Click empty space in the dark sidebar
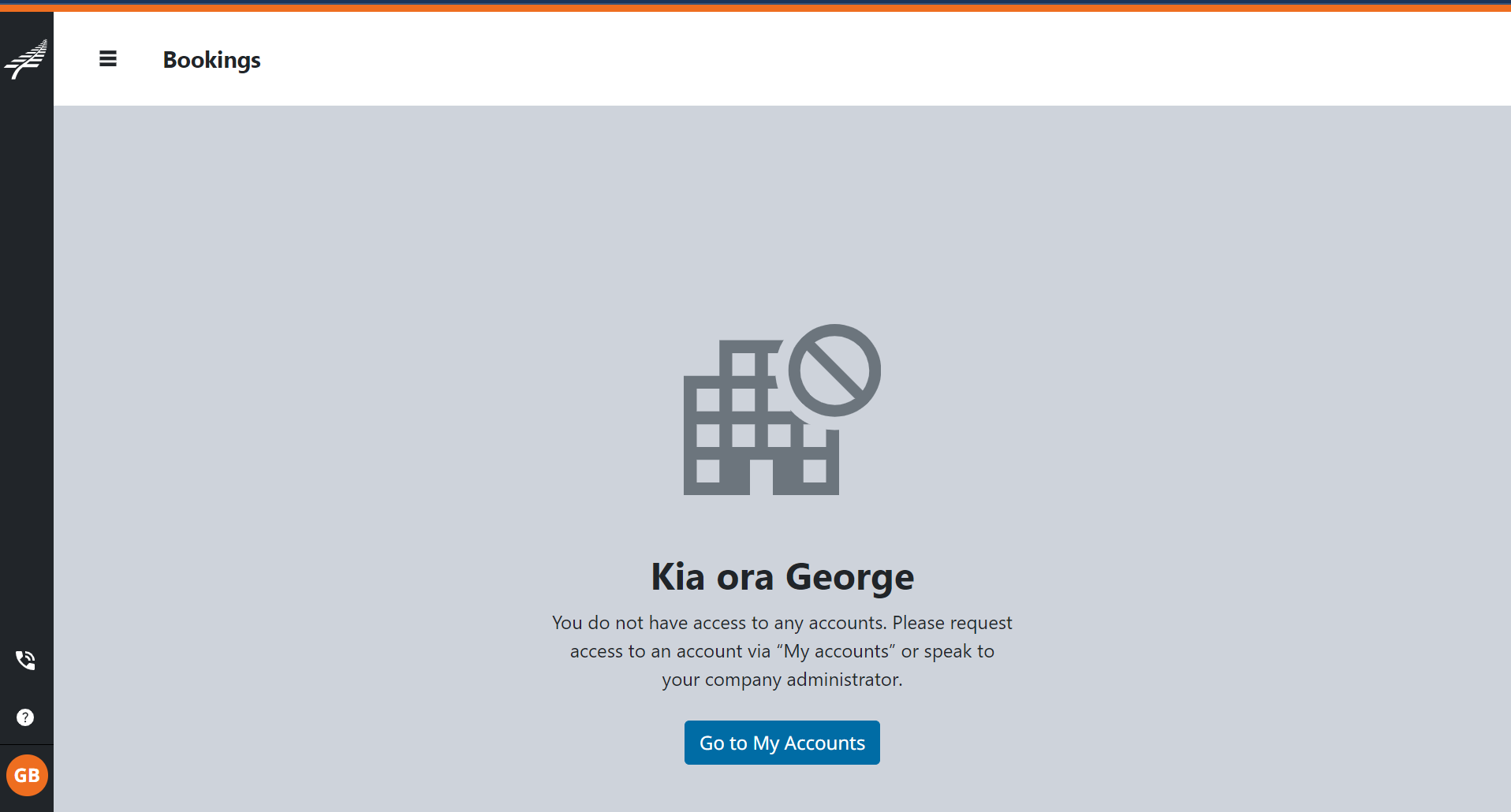Viewport: 1511px width, 812px height. tap(26, 355)
